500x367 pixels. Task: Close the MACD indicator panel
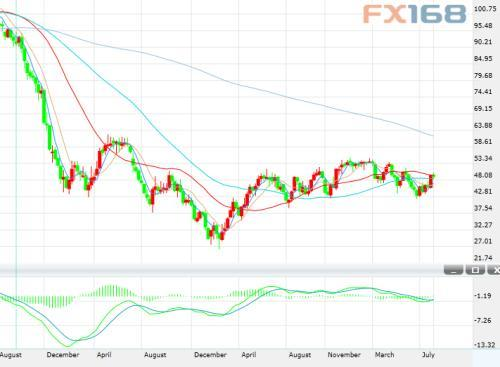494,269
